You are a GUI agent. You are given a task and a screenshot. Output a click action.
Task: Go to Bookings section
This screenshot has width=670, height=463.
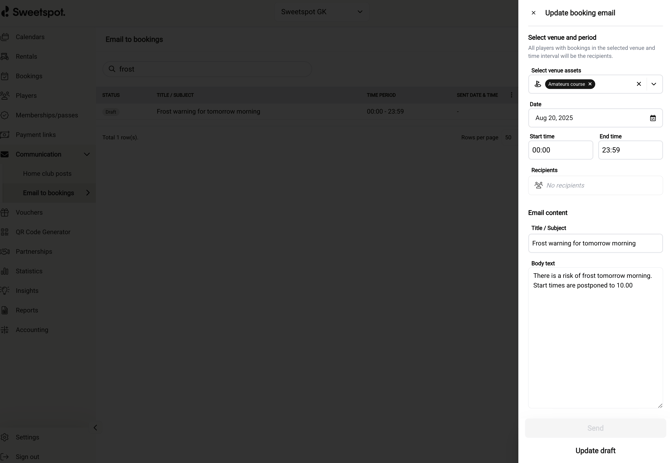29,76
